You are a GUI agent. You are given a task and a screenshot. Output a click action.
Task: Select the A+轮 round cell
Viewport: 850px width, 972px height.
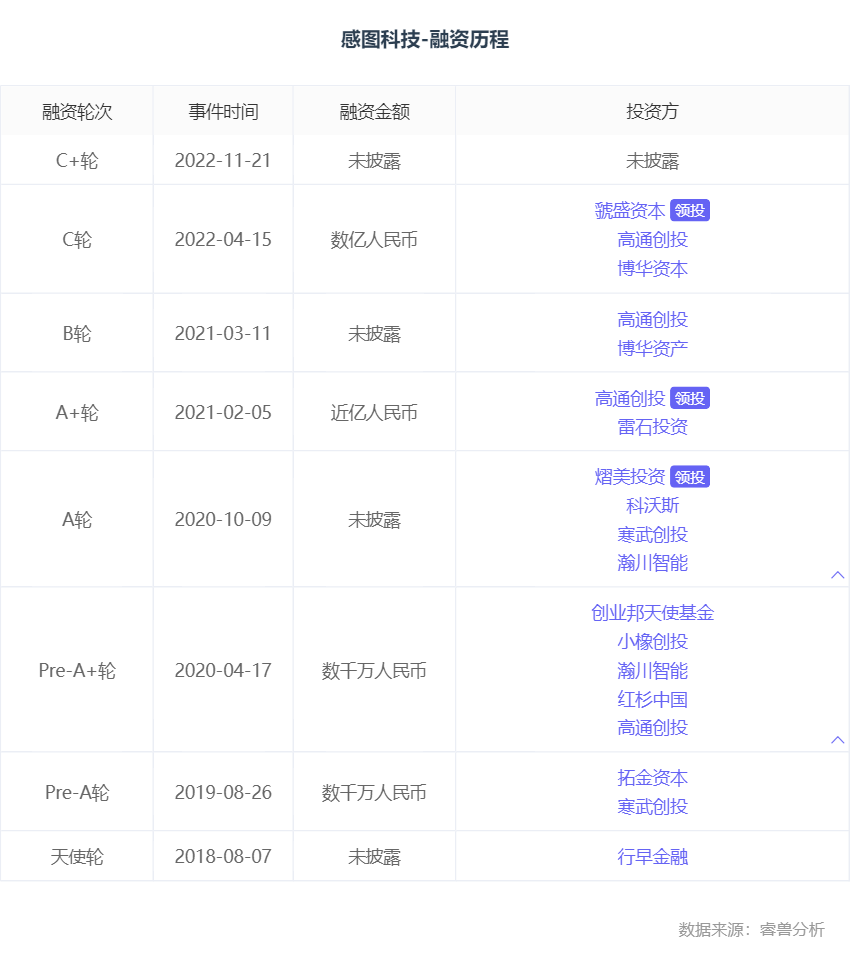click(77, 412)
